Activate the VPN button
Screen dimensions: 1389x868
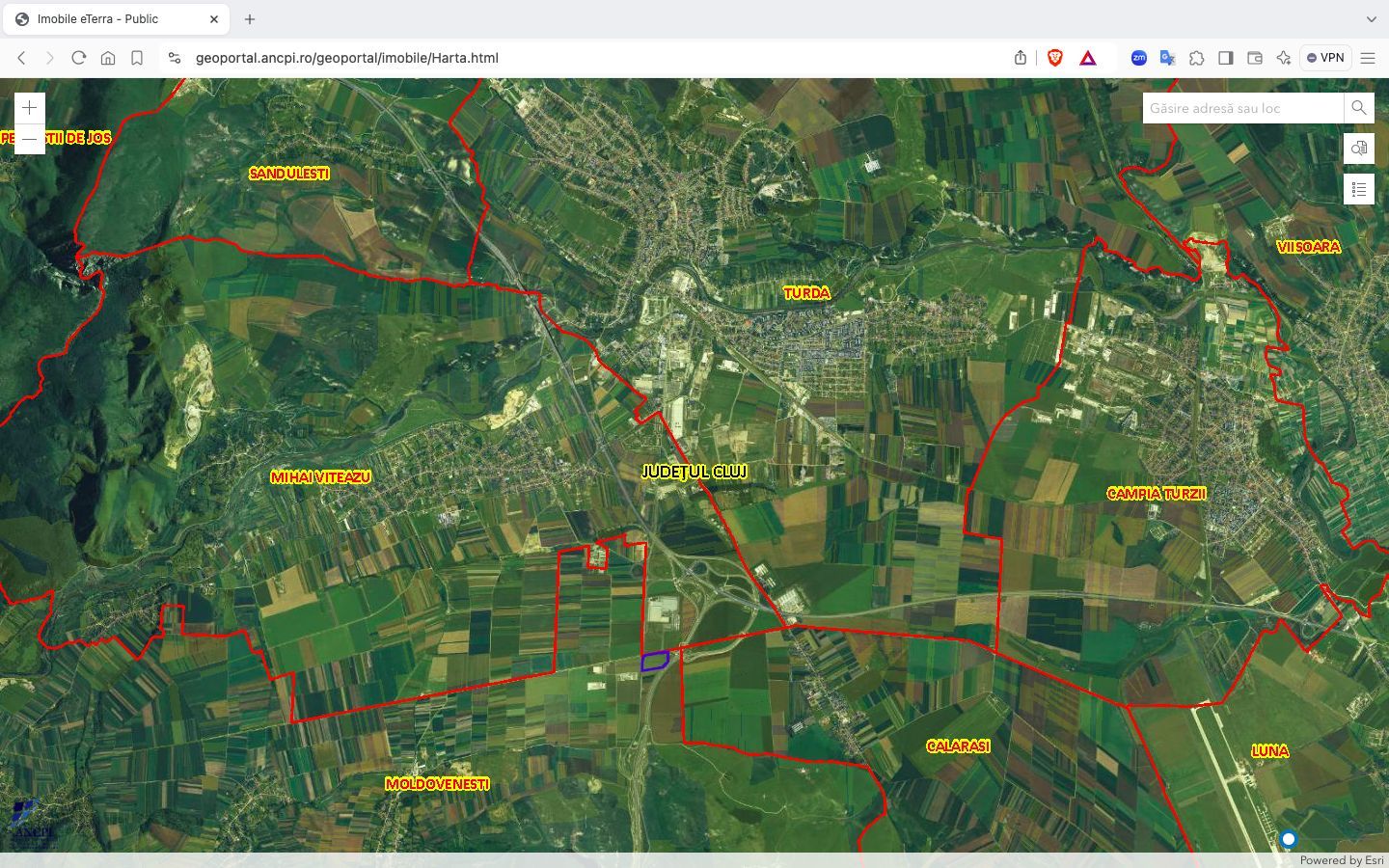[1325, 57]
